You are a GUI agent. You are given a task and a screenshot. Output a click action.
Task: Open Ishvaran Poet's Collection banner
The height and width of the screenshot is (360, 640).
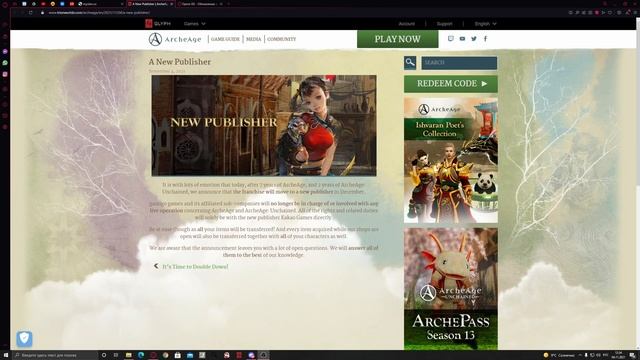[x=451, y=160]
